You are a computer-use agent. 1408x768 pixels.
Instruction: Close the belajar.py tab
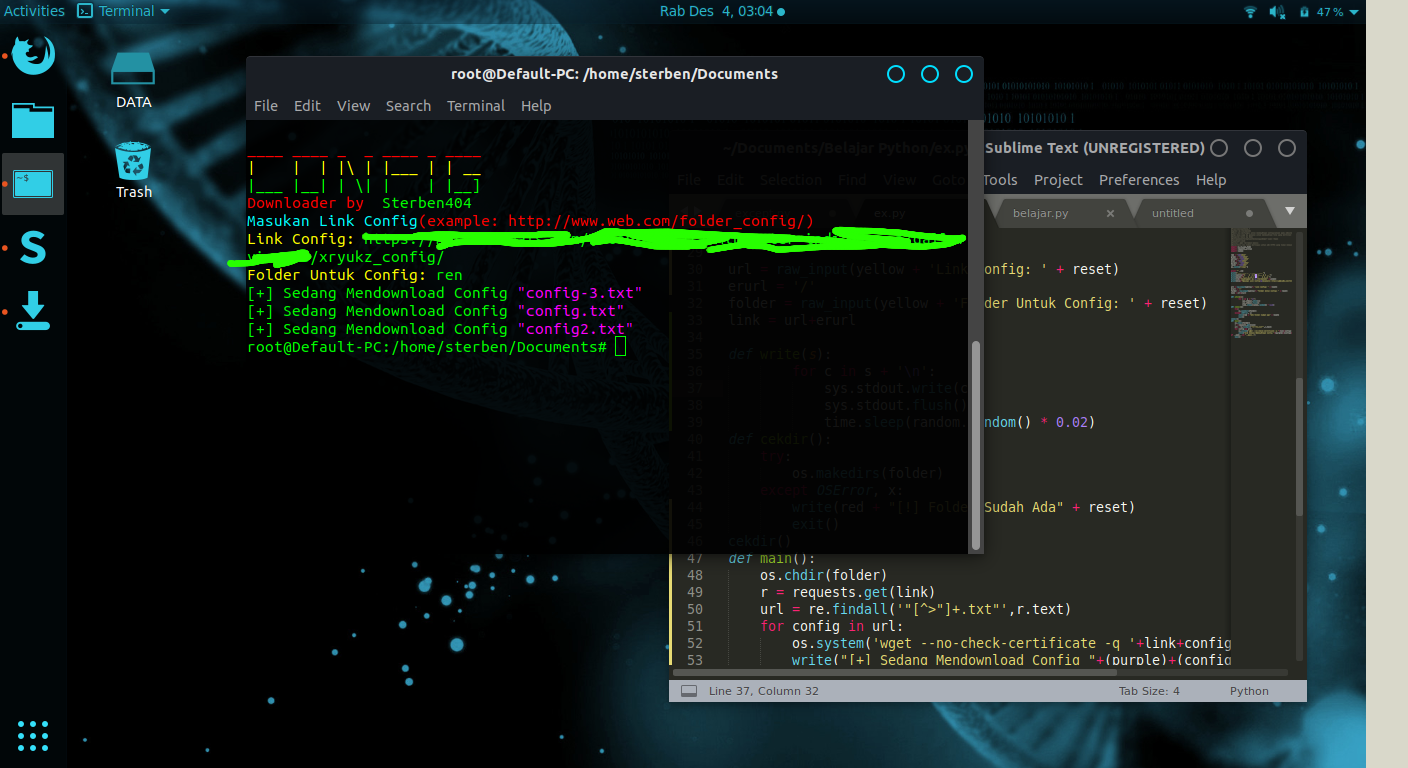pos(1110,213)
